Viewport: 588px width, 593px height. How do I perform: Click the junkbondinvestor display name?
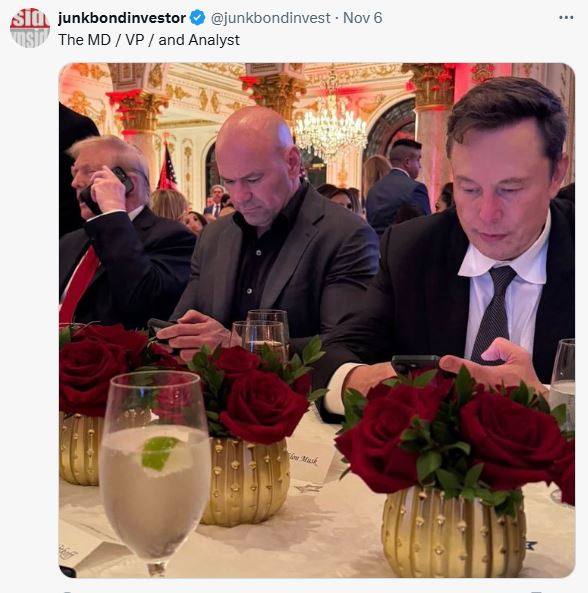pos(122,18)
